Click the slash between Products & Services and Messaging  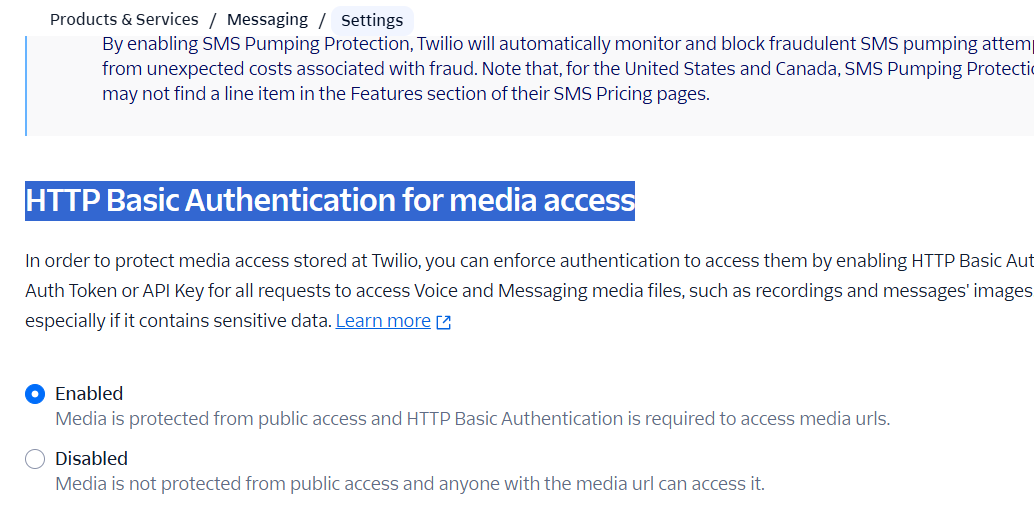point(213,20)
